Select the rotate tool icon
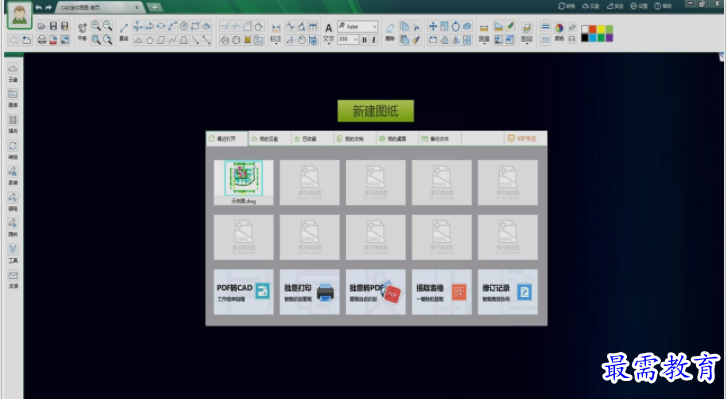Viewport: 726px width, 399px height. tap(456, 26)
